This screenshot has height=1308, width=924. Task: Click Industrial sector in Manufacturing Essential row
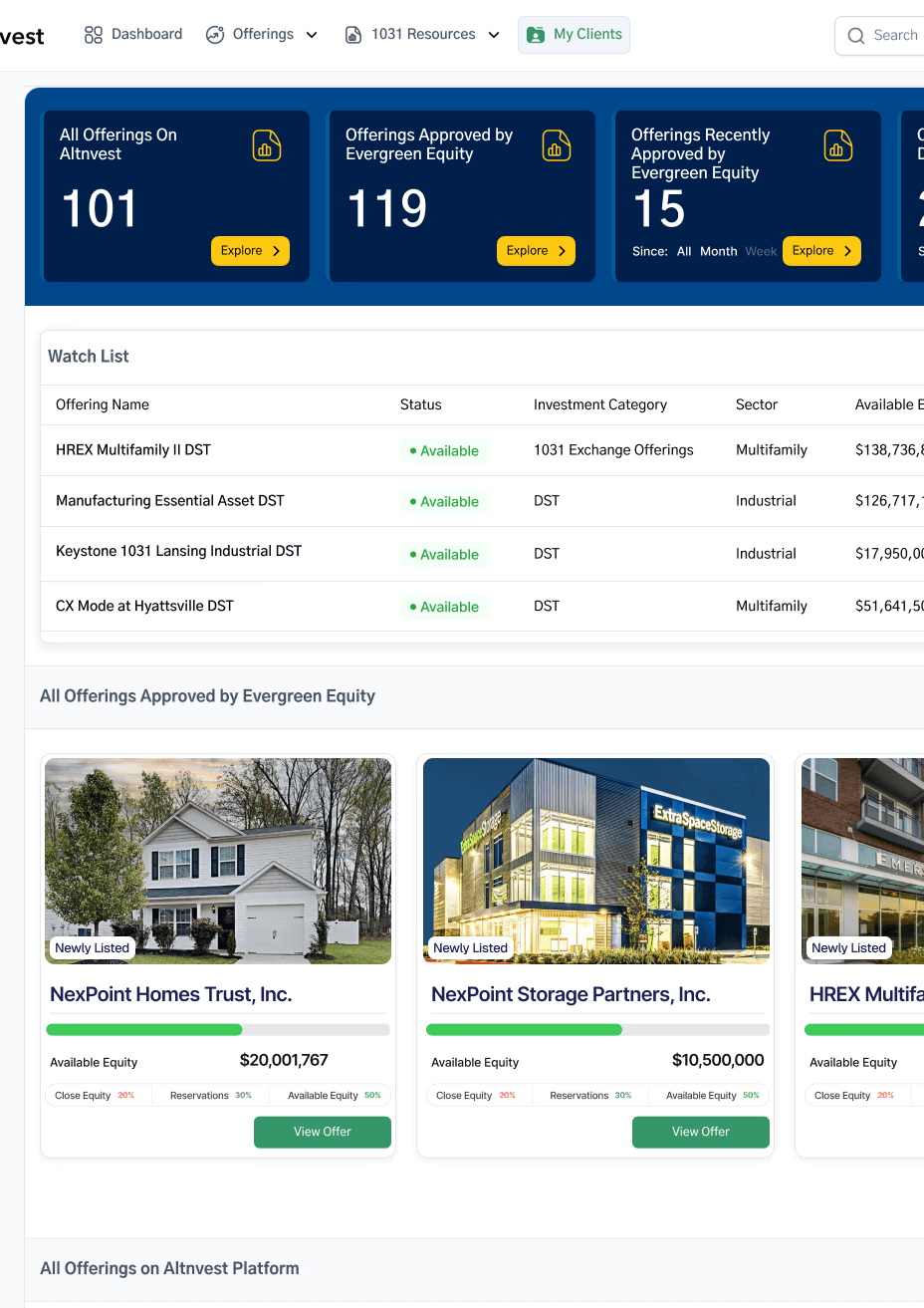tap(766, 501)
